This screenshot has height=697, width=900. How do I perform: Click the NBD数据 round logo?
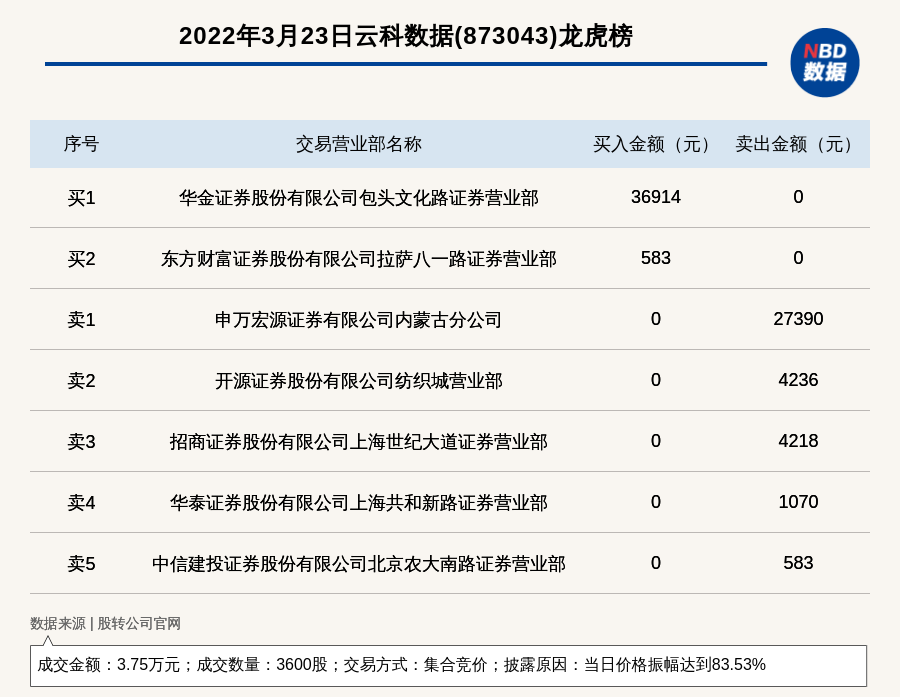(x=824, y=62)
